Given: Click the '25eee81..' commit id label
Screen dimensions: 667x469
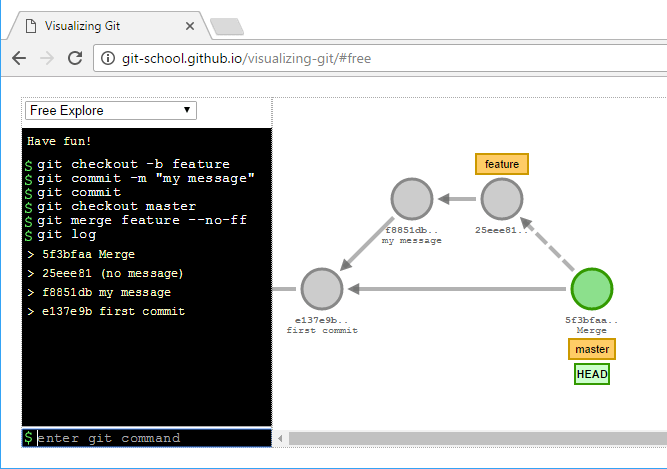Looking at the screenshot, I should pyautogui.click(x=502, y=230).
